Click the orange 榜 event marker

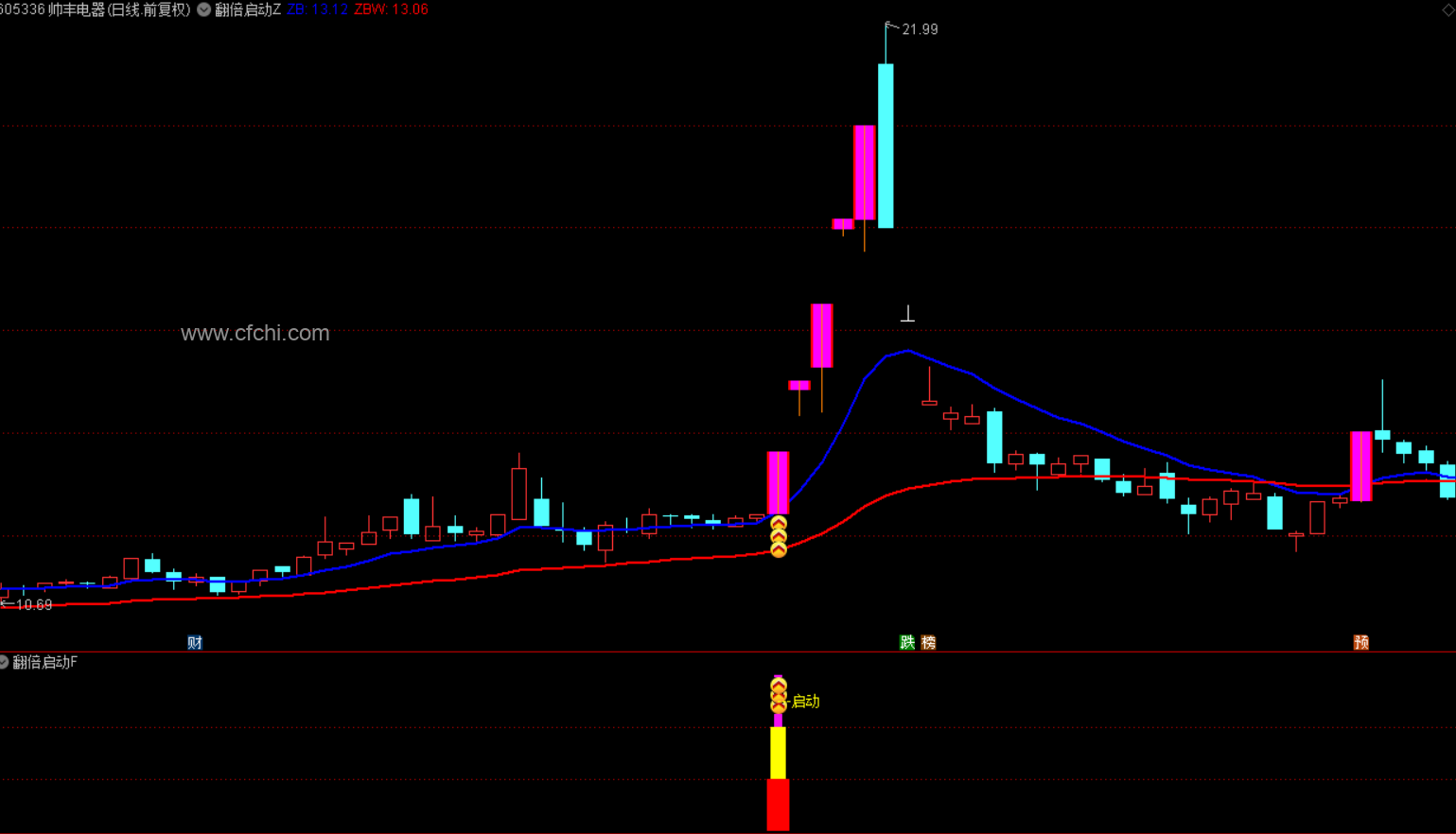(928, 642)
